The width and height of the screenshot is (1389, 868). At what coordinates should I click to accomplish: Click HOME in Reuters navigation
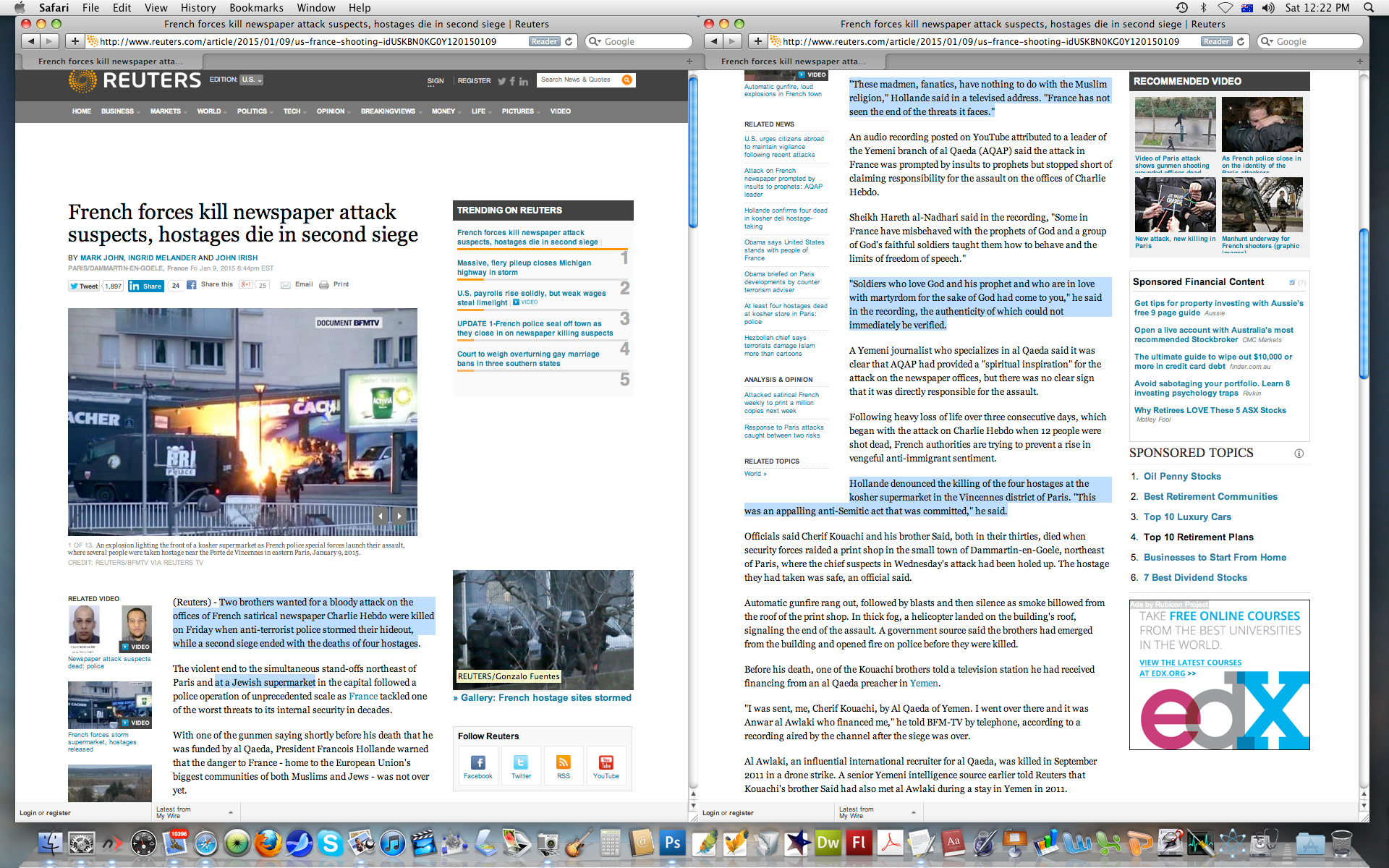(x=82, y=111)
